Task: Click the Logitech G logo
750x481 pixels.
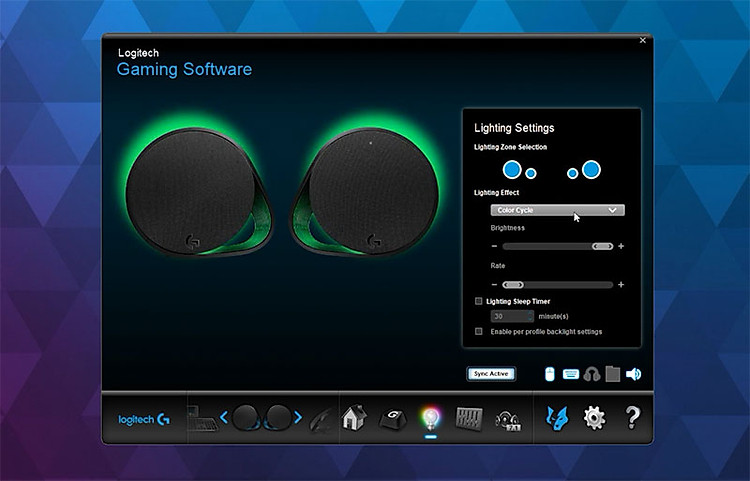Action: coord(143,419)
